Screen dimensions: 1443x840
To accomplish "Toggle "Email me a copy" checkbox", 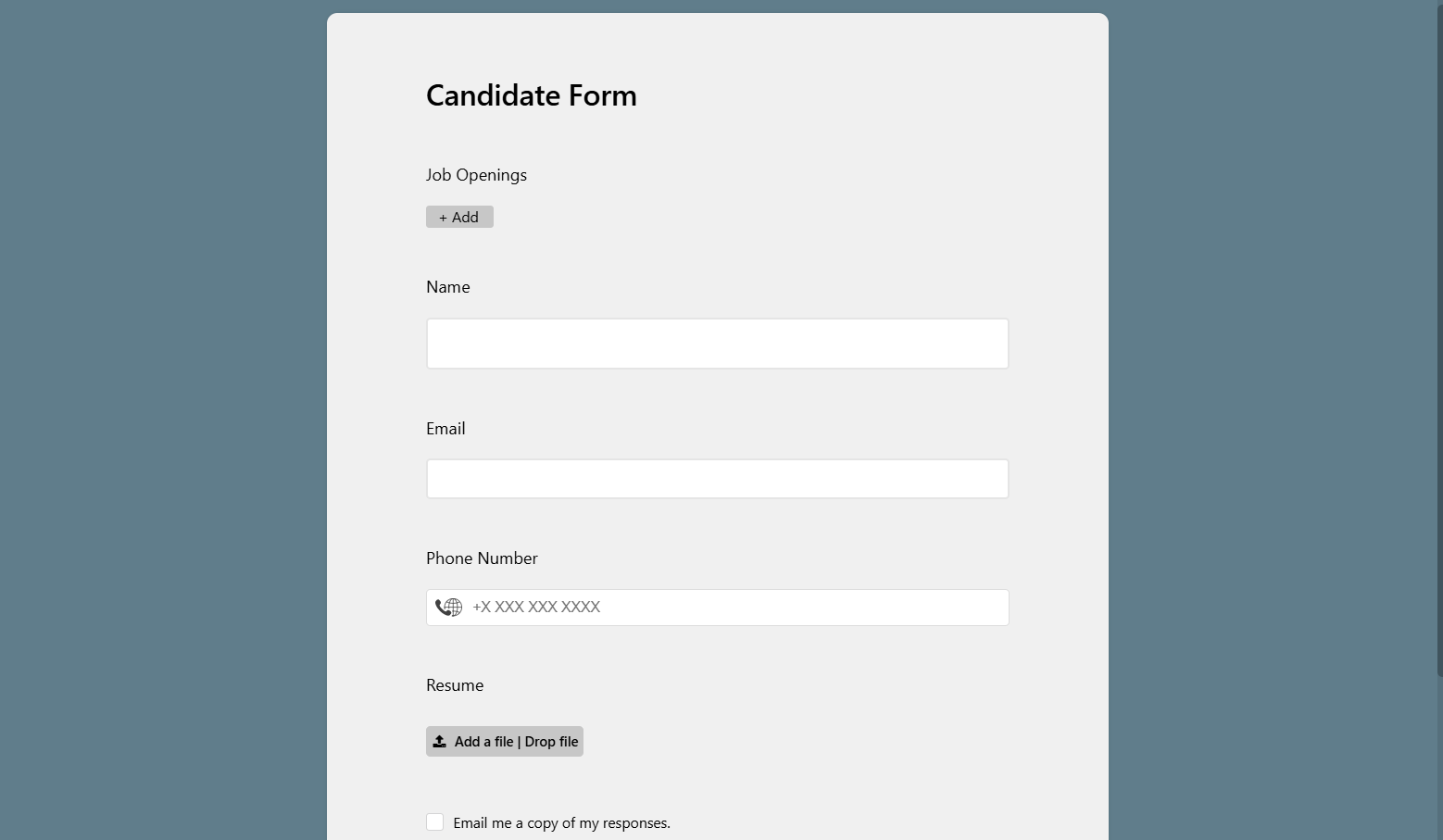I will (x=435, y=822).
